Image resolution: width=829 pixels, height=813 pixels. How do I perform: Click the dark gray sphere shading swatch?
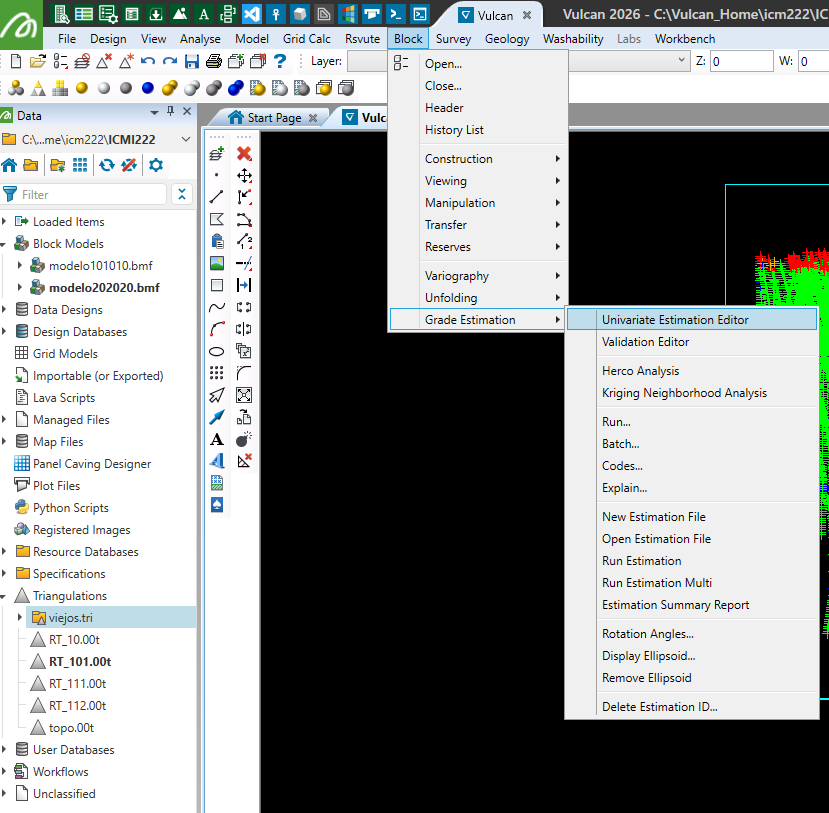[126, 88]
